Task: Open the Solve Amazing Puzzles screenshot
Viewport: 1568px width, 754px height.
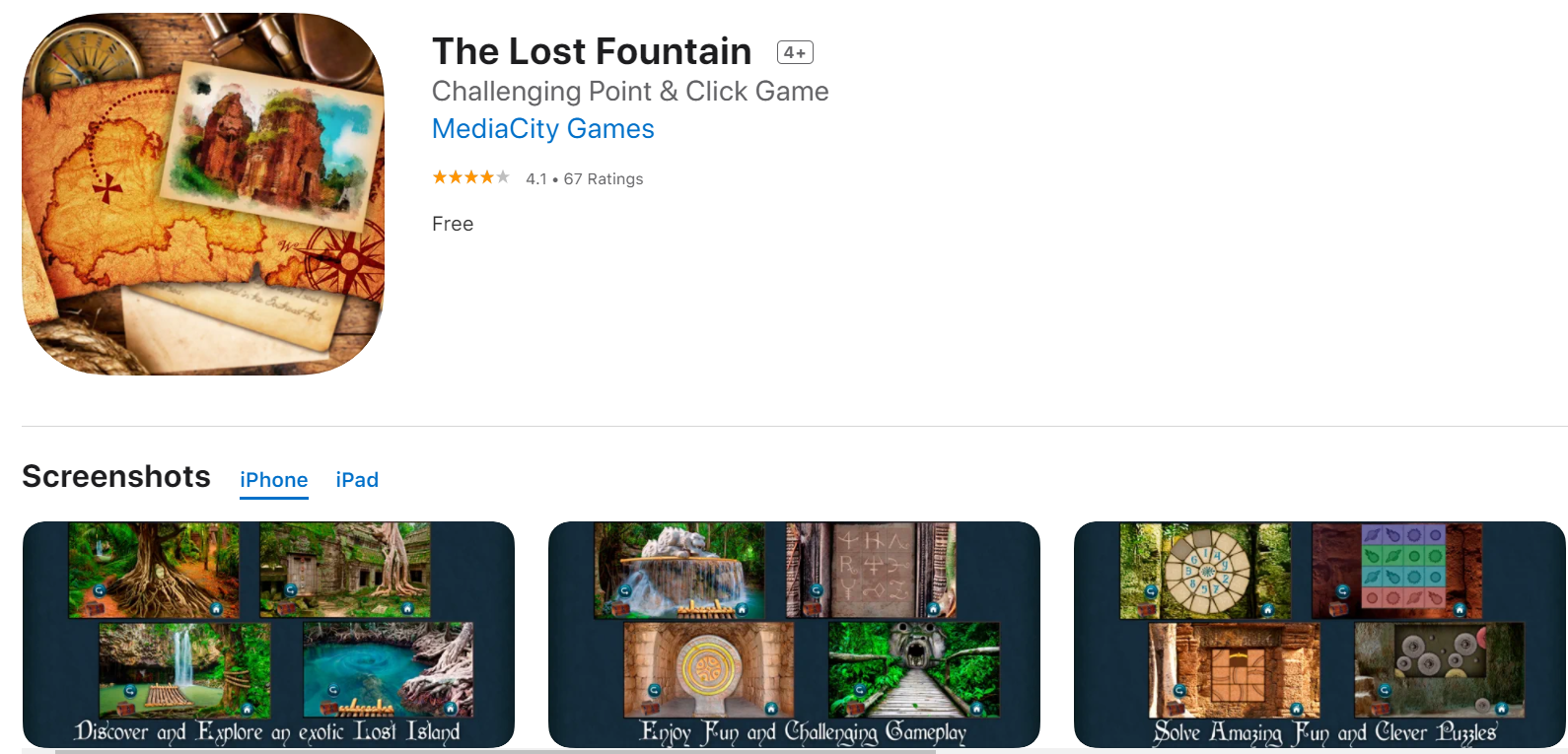Action: click(1319, 634)
